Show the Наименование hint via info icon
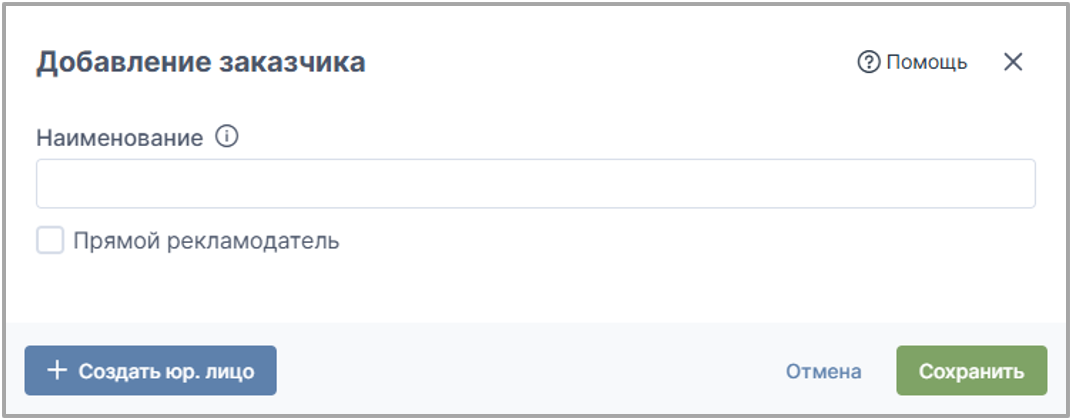 point(227,137)
